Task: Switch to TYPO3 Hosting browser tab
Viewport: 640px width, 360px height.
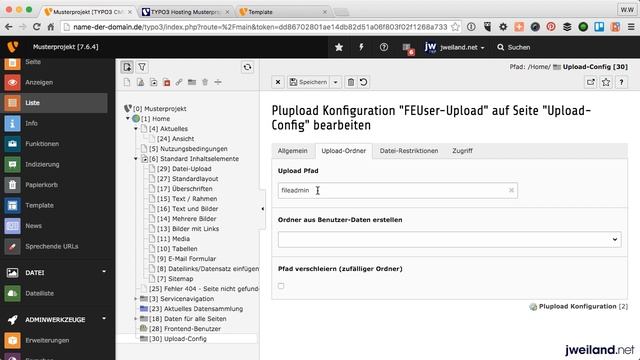Action: (186, 12)
